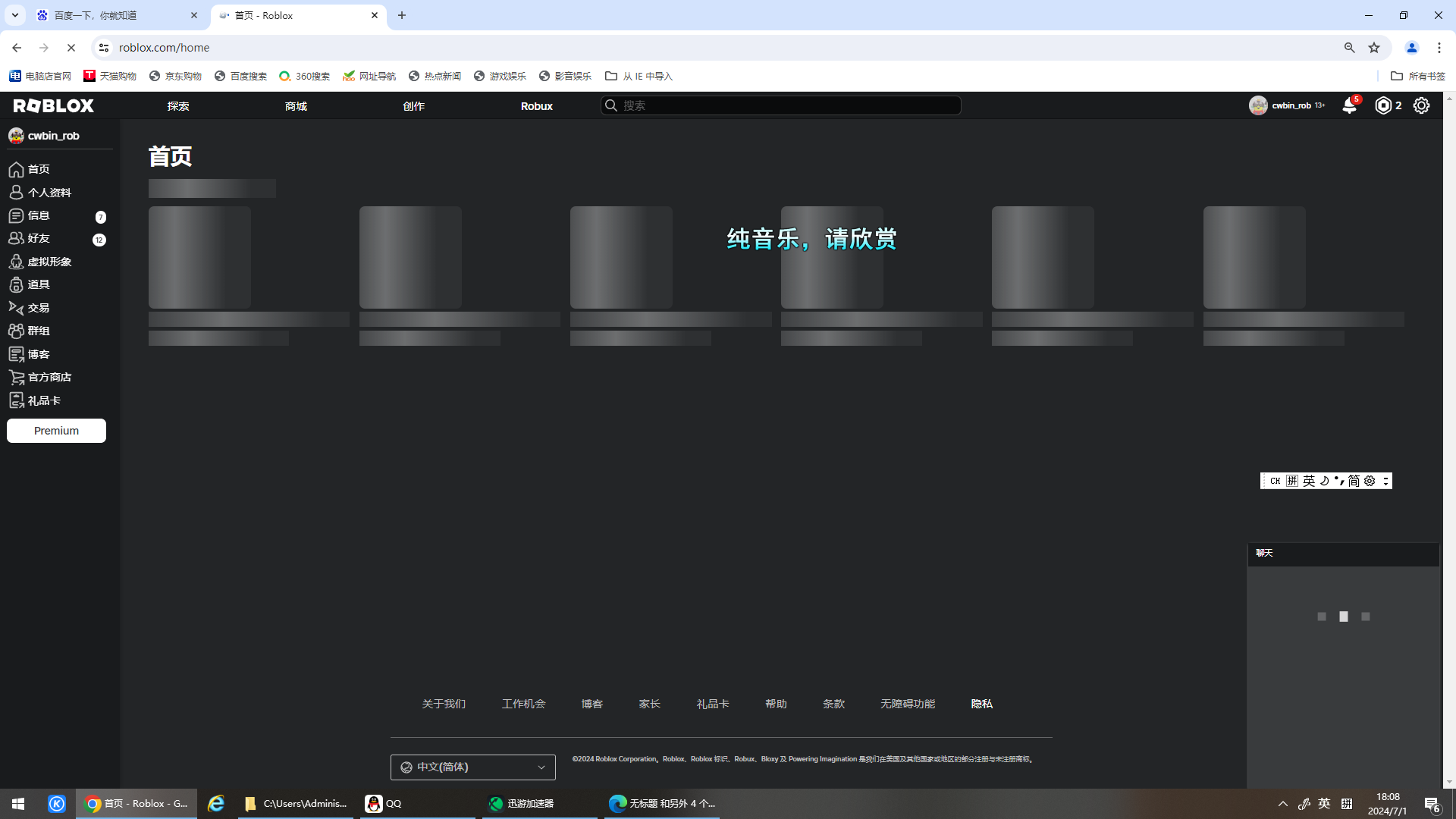The height and width of the screenshot is (819, 1456).
Task: Click the Roblox logo in the header
Action: coord(54,105)
